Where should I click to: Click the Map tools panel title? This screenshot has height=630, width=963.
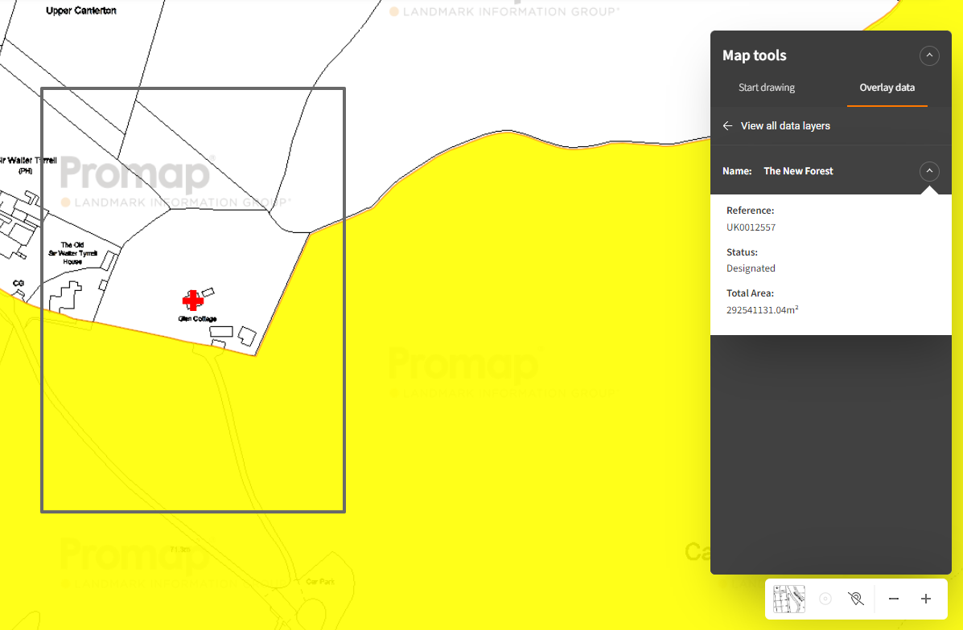coord(754,55)
